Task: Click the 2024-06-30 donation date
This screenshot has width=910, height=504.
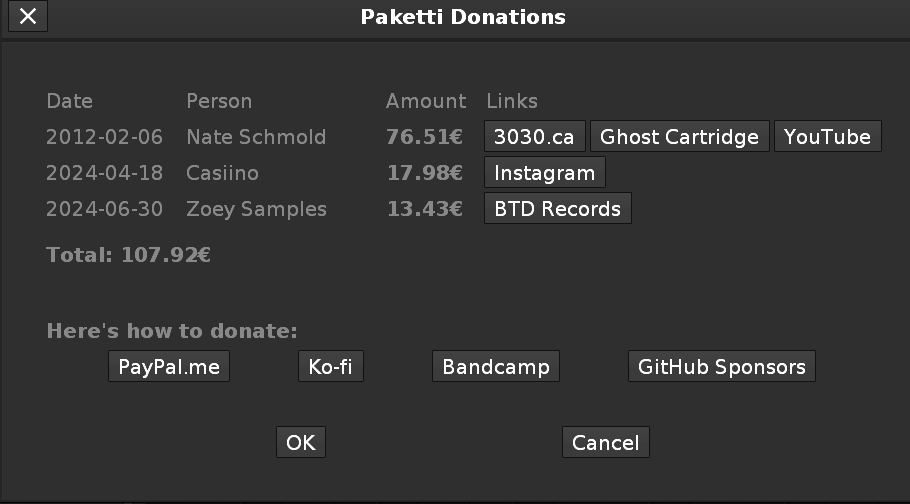Action: tap(104, 209)
